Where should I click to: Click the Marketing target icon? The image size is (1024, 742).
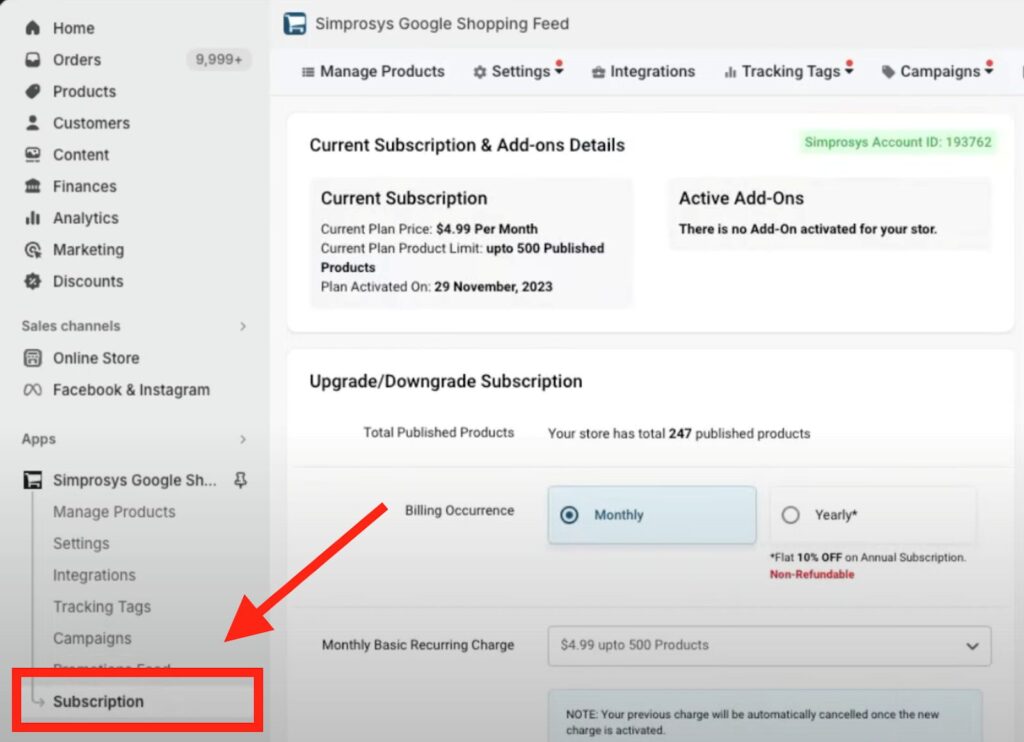click(x=33, y=250)
